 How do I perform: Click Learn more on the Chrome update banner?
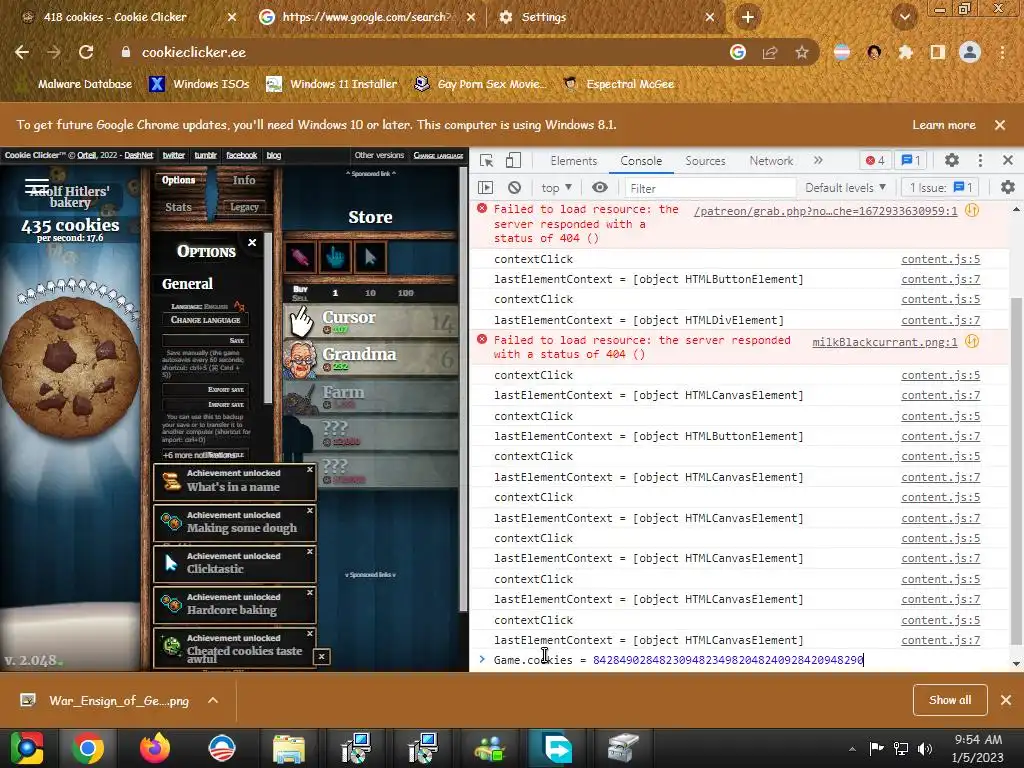click(x=944, y=125)
